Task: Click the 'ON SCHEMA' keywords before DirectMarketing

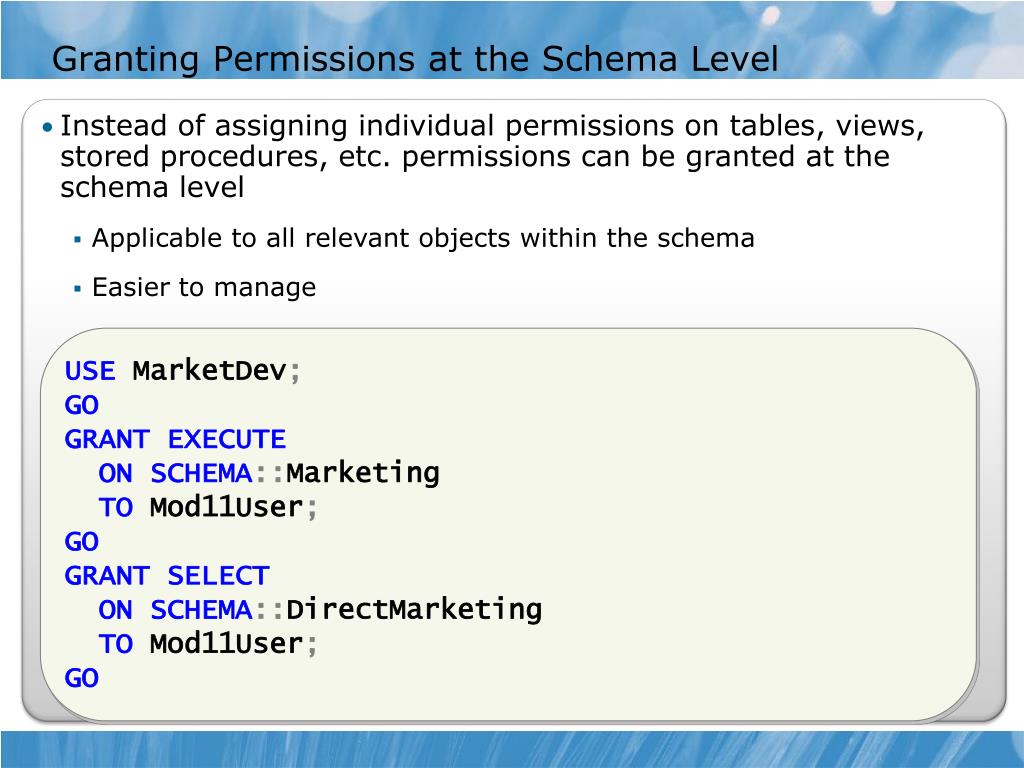Action: 176,610
